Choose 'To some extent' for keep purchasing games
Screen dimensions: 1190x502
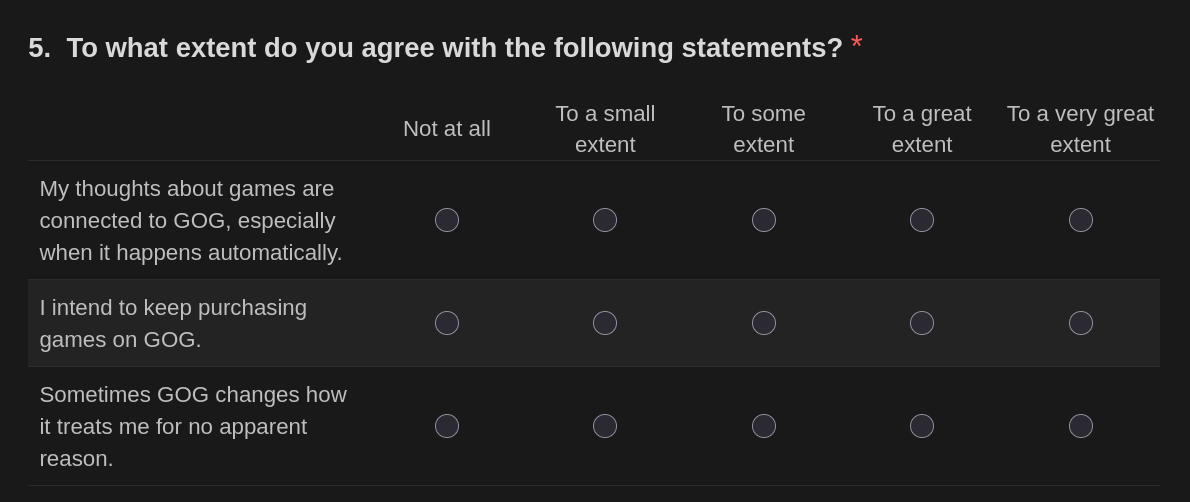click(764, 323)
